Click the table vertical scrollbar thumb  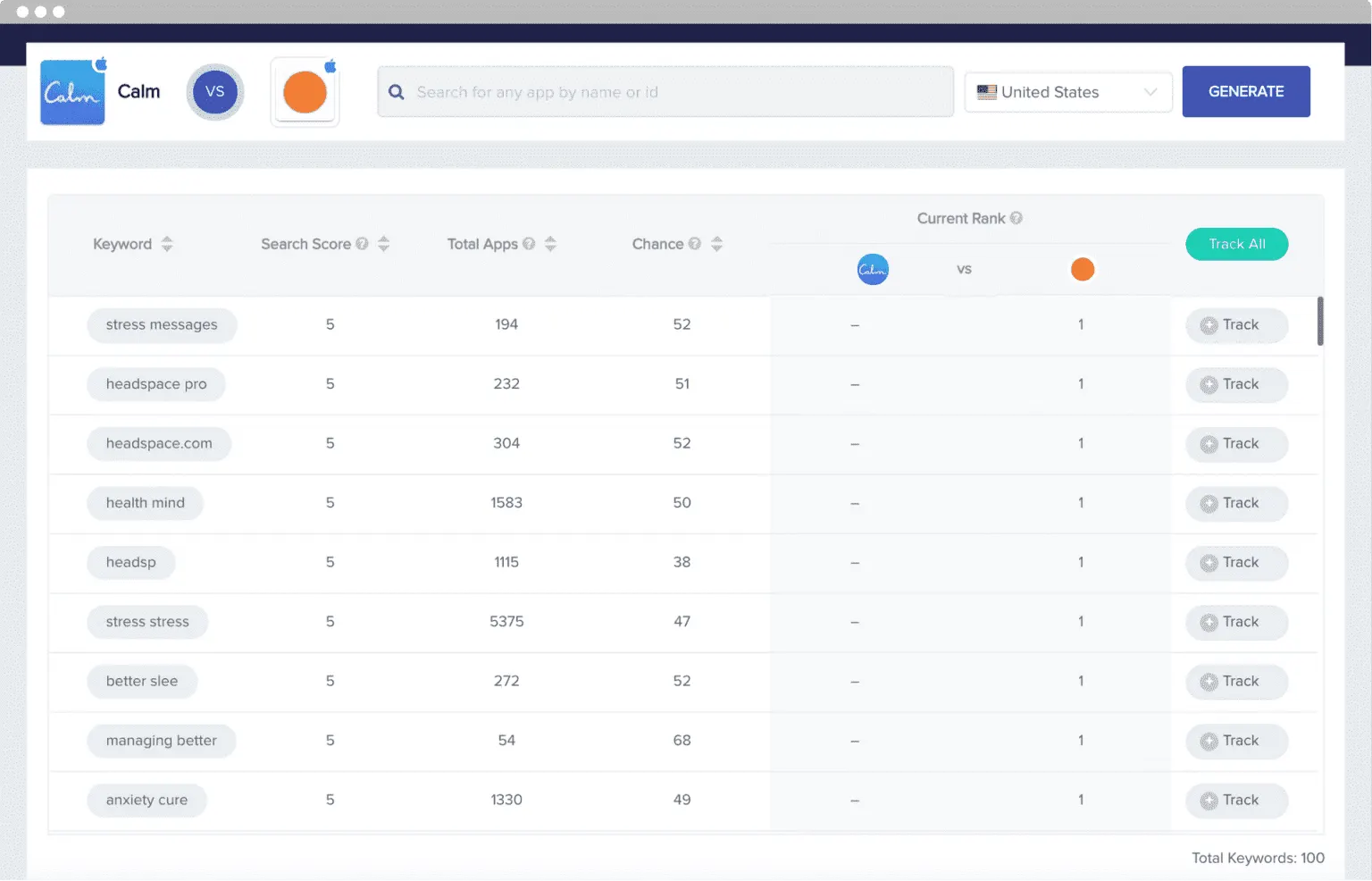point(1320,321)
